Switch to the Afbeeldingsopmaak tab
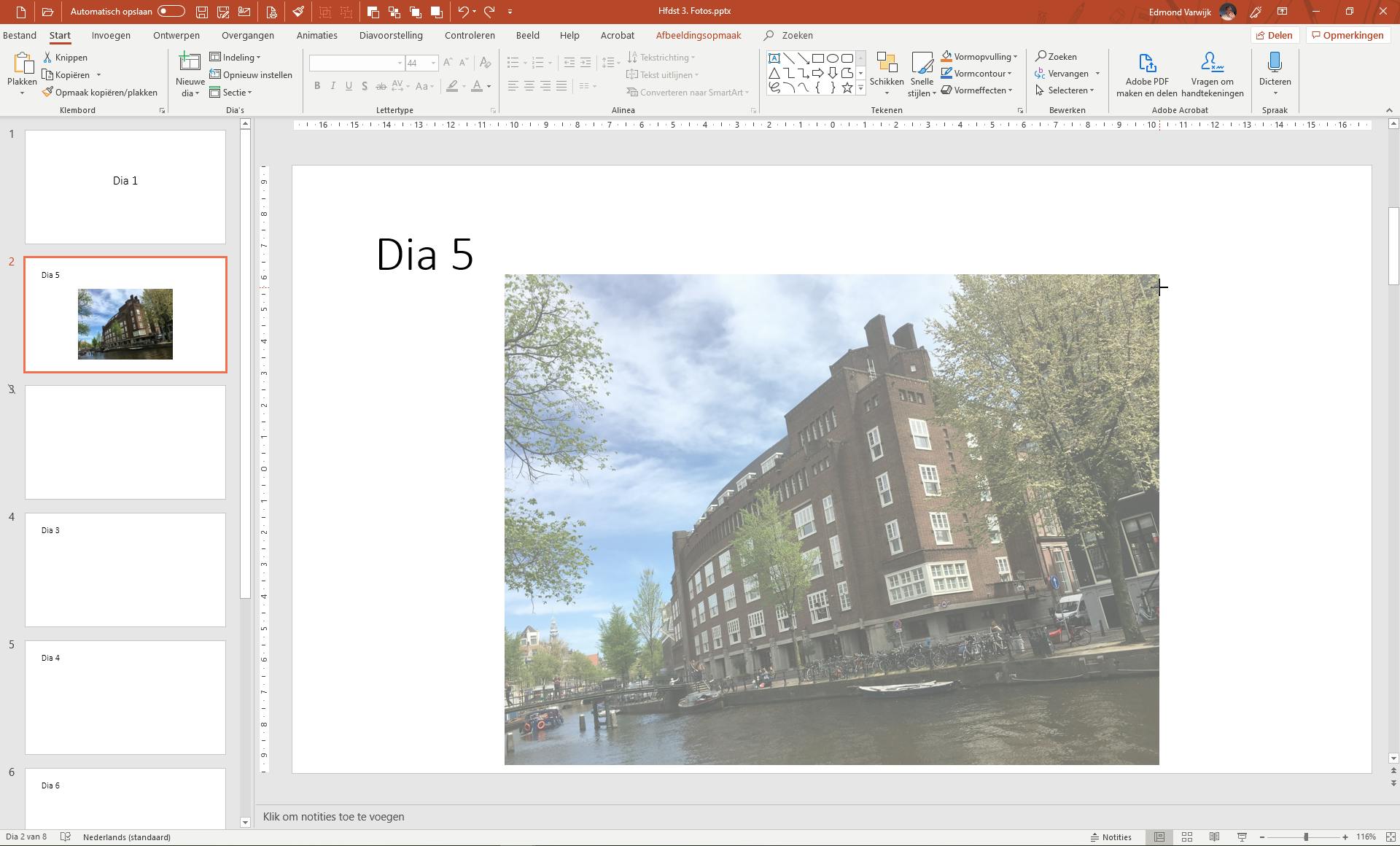Screen dimensions: 1400x846 [x=698, y=35]
